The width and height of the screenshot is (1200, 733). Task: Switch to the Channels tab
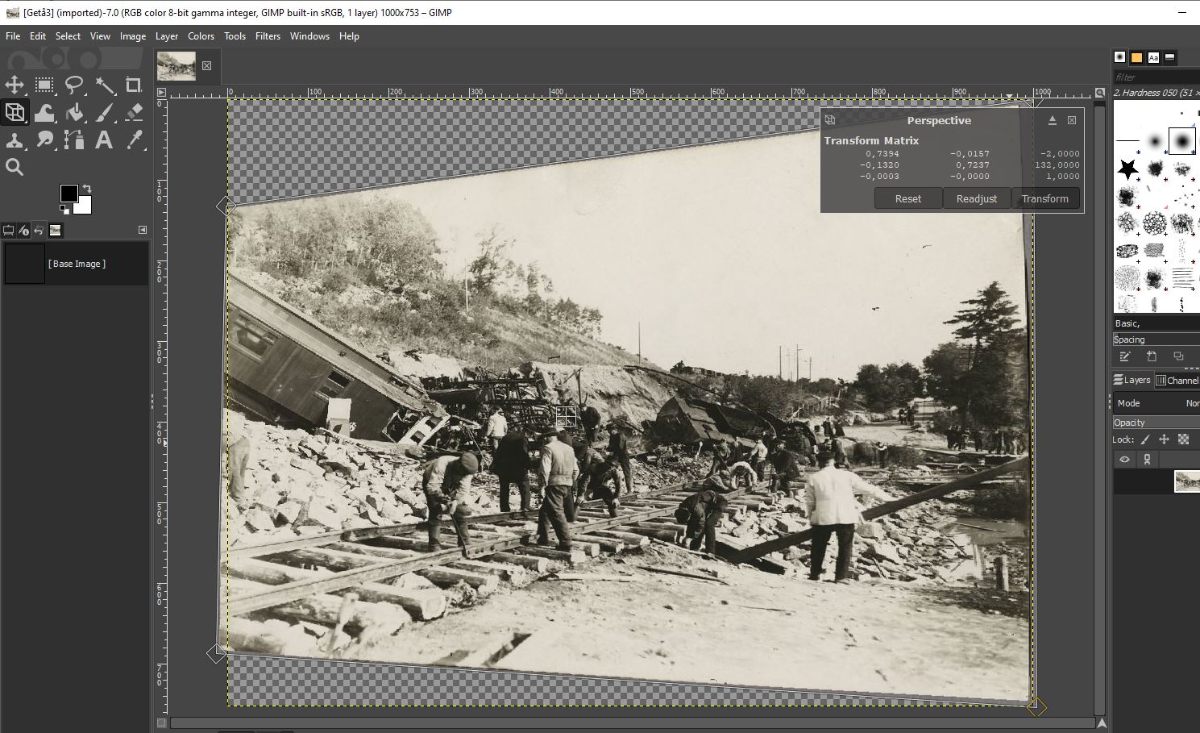pos(1178,380)
